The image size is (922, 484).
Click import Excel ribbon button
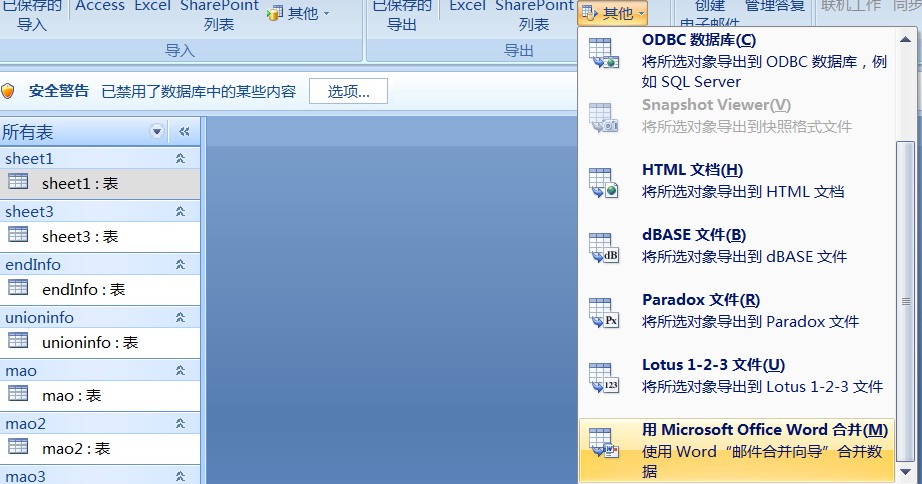coord(153,6)
